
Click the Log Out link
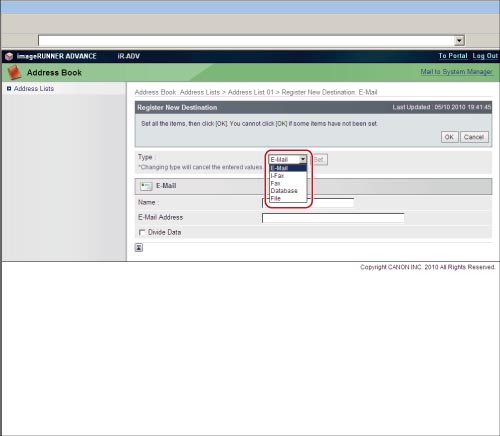tap(485, 56)
